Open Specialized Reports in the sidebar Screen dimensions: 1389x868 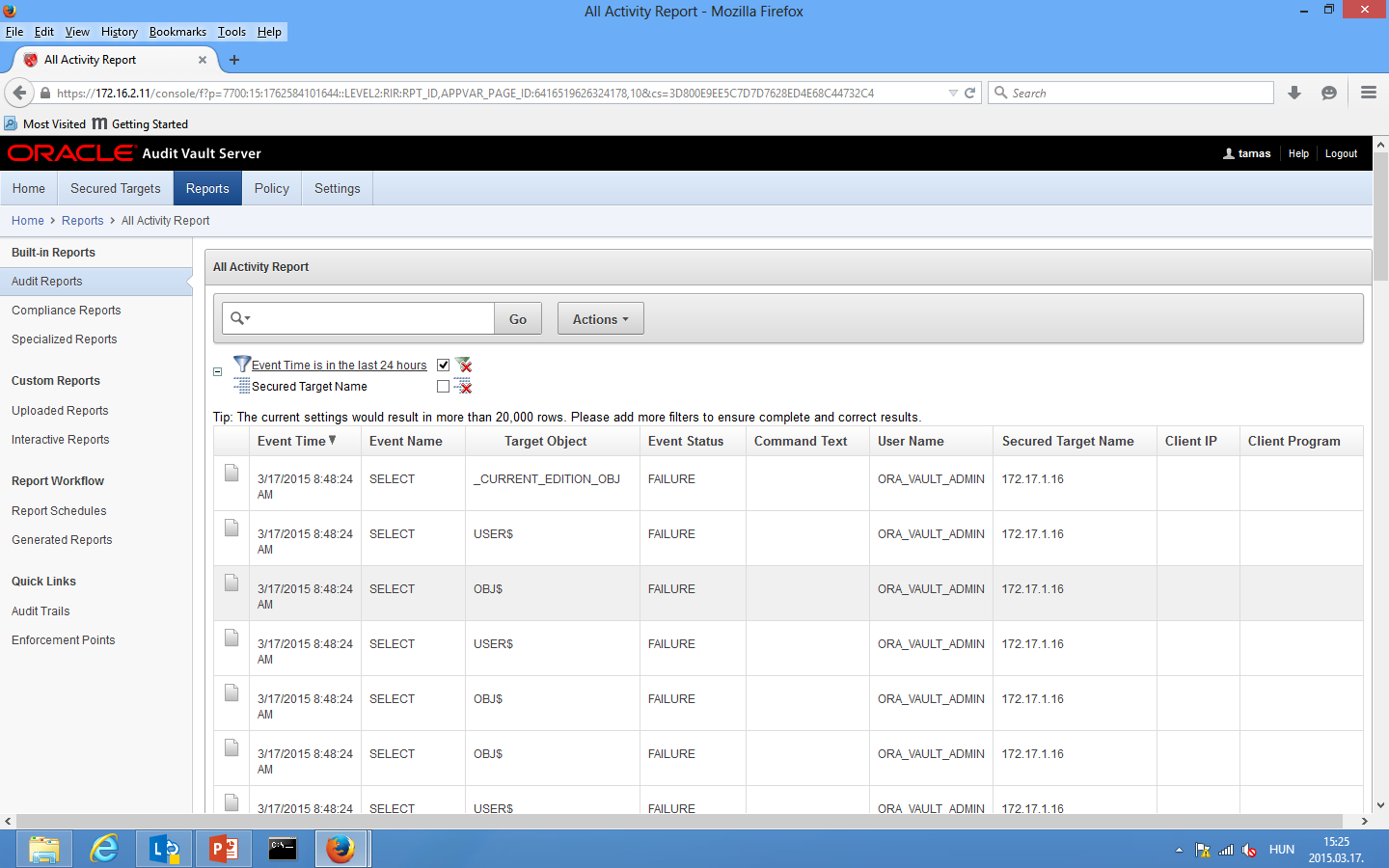click(65, 339)
